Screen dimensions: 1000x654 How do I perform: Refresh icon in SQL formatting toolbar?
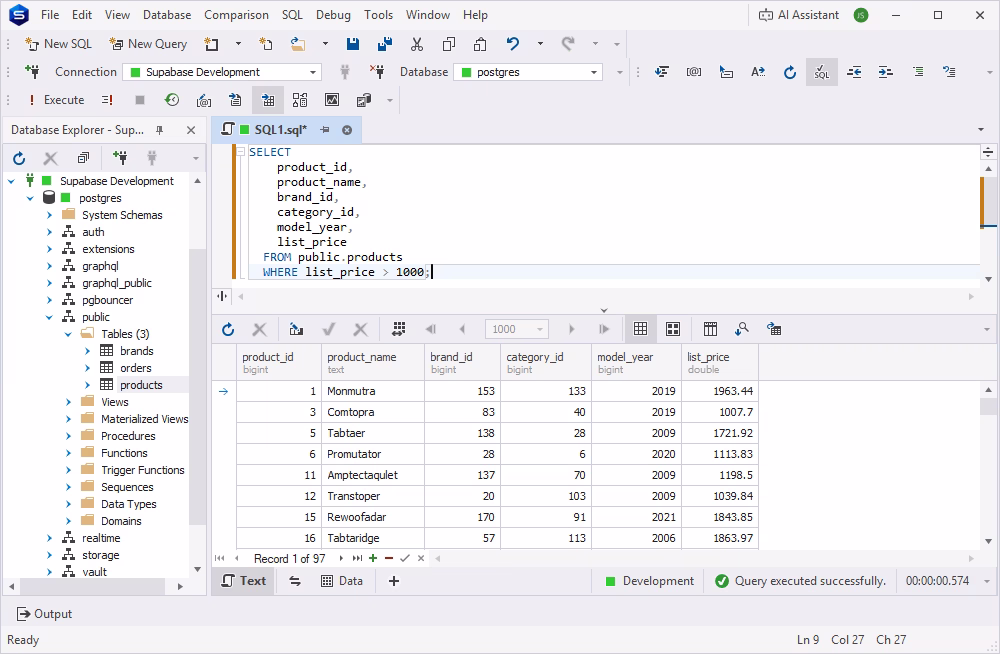[x=790, y=72]
